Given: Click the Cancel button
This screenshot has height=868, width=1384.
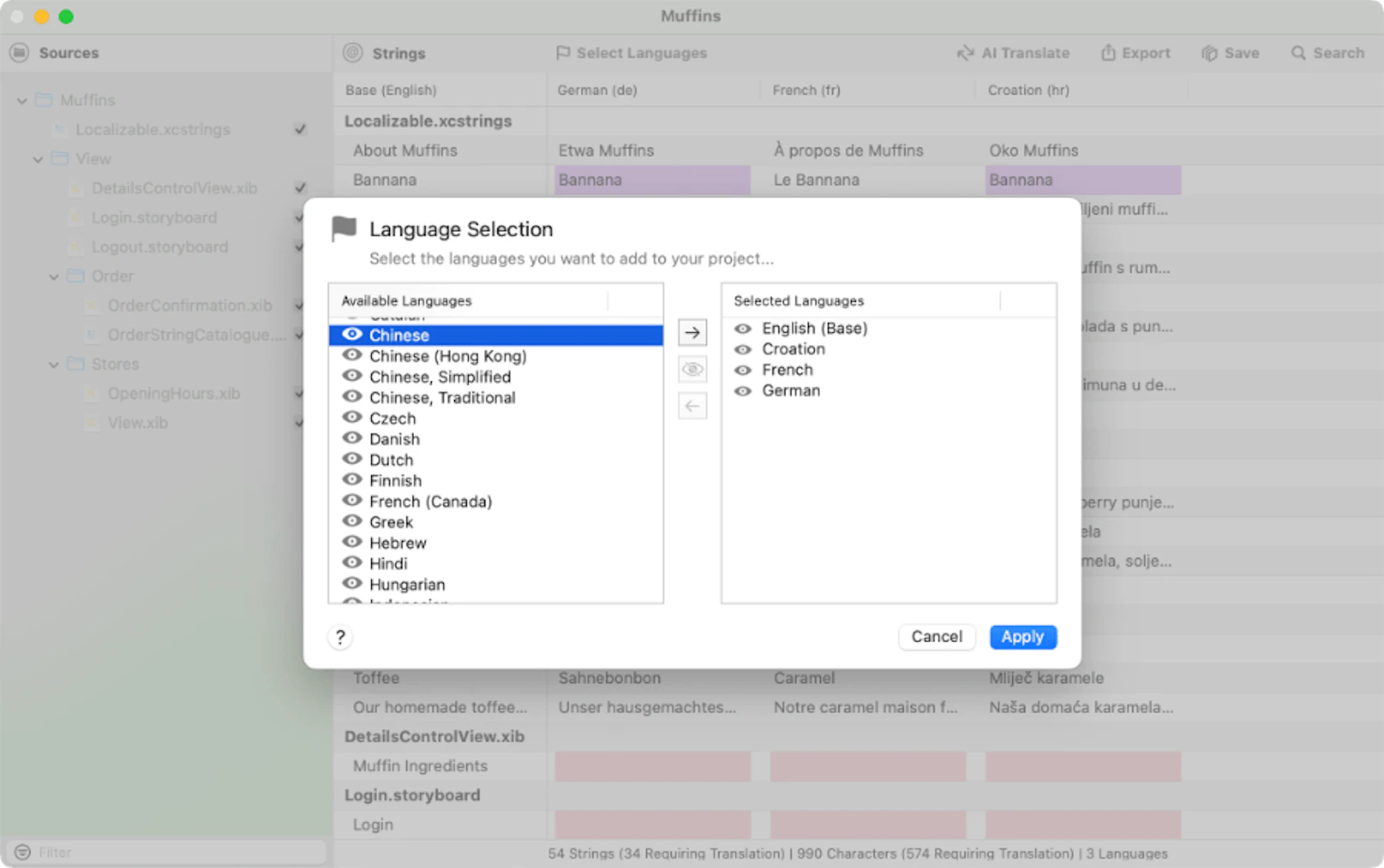Looking at the screenshot, I should tap(937, 637).
